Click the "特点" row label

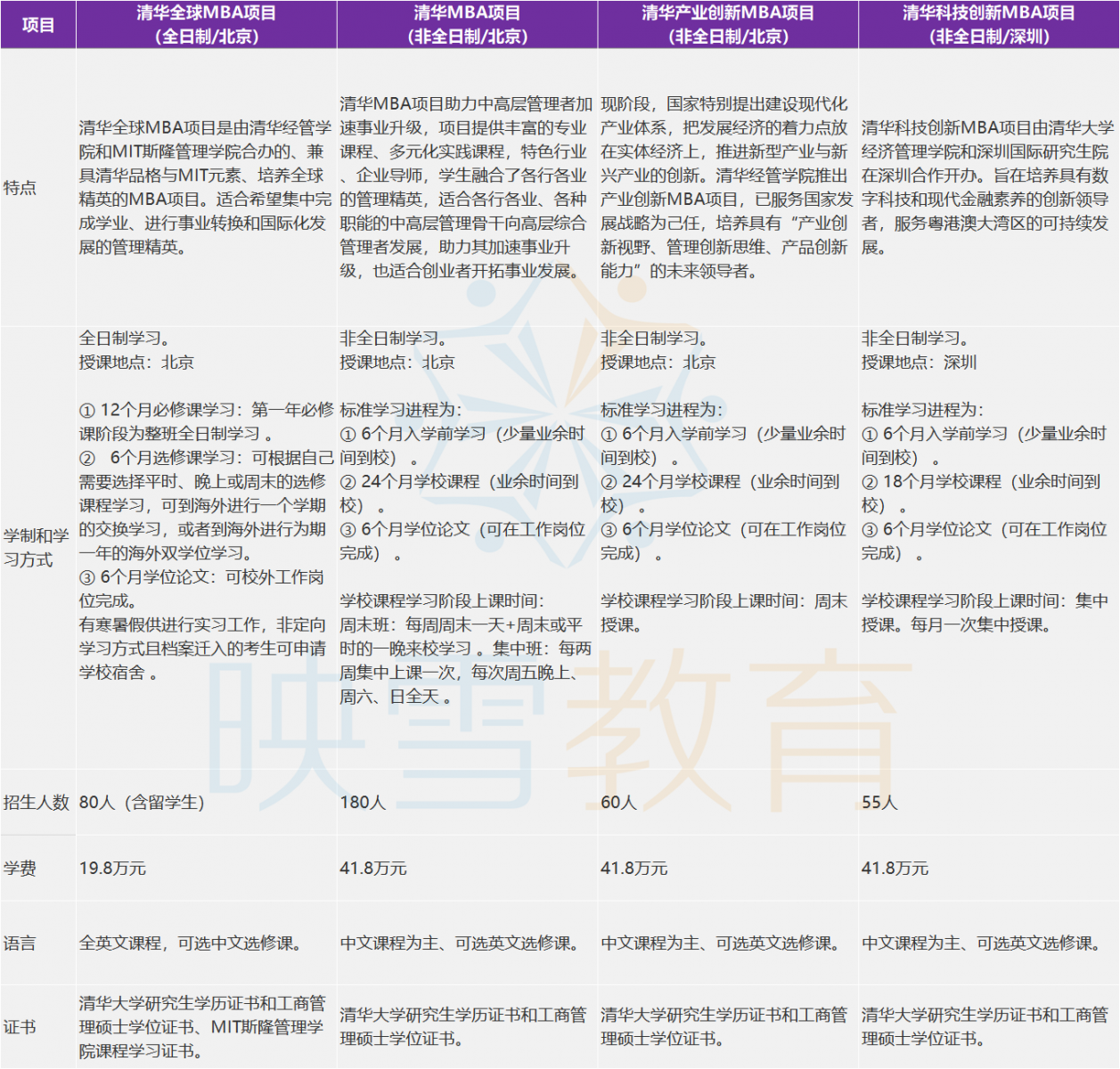[20, 188]
